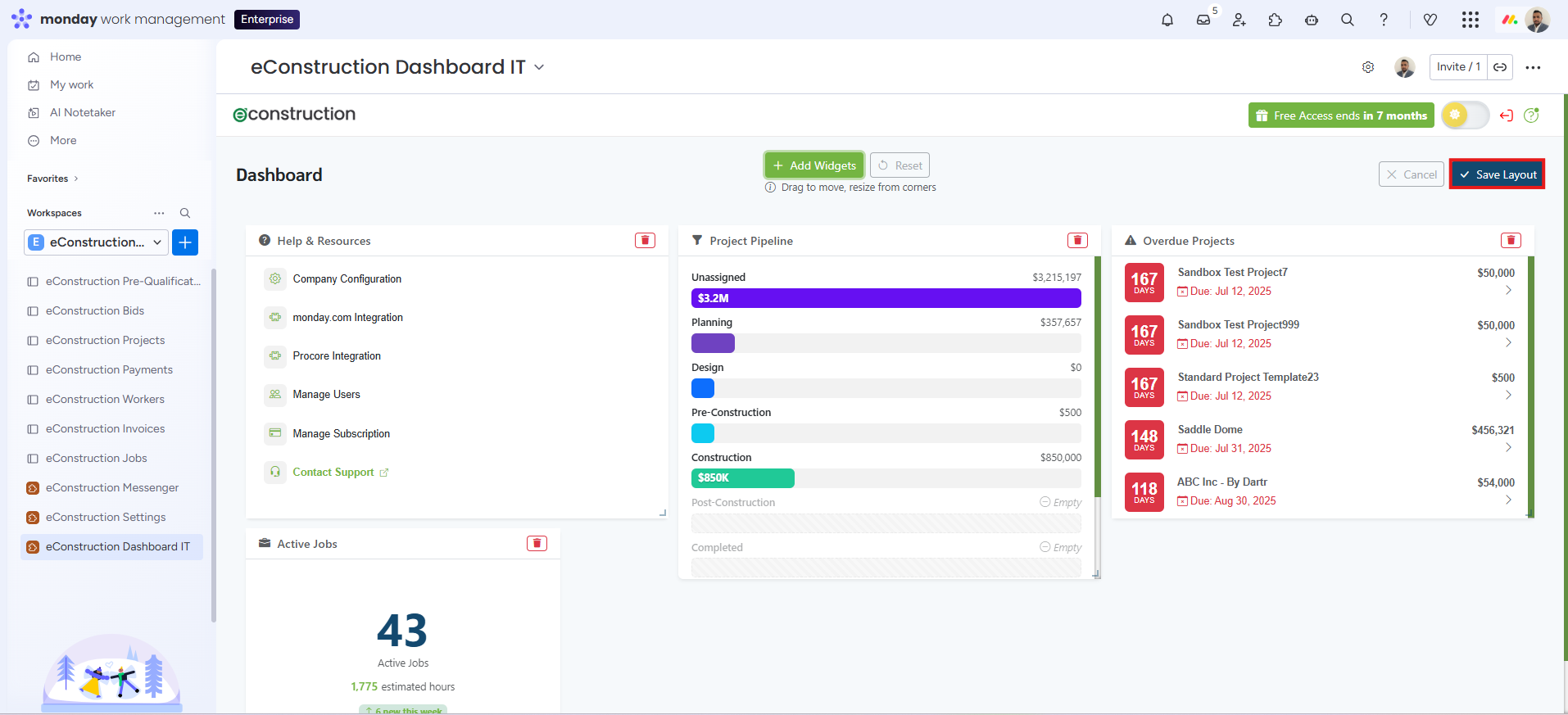Click the Save Layout button
1568x715 pixels.
tap(1497, 174)
